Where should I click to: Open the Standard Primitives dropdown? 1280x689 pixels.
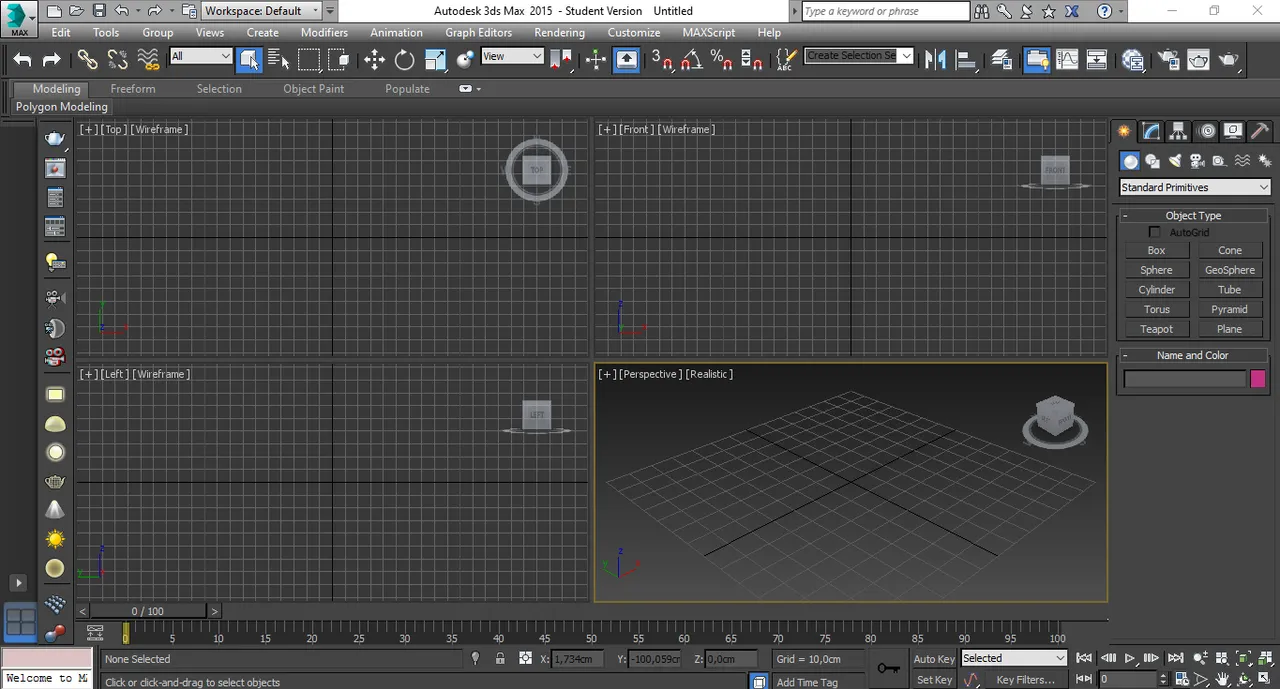point(1194,187)
